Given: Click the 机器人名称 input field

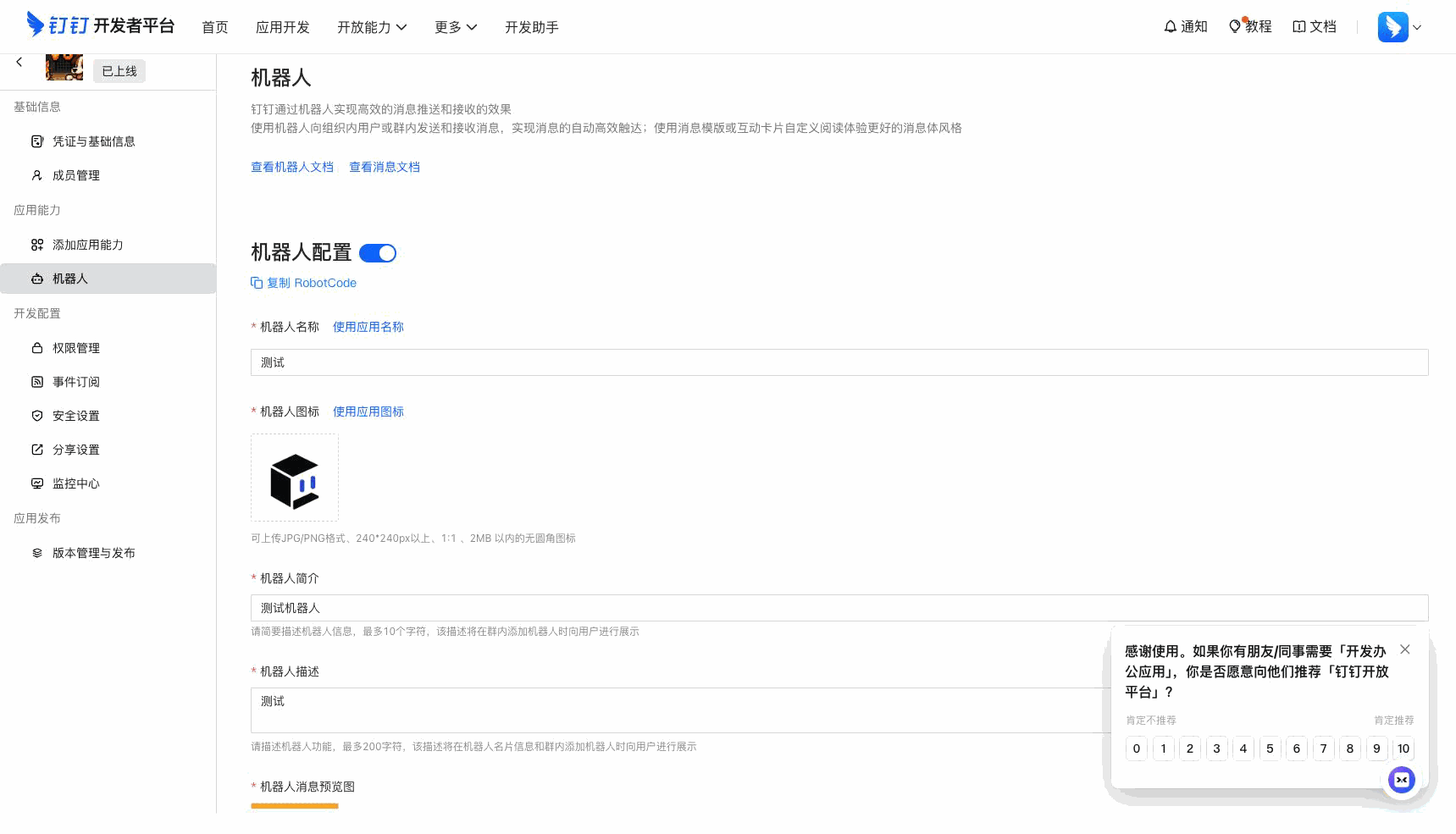Looking at the screenshot, I should click(839, 362).
